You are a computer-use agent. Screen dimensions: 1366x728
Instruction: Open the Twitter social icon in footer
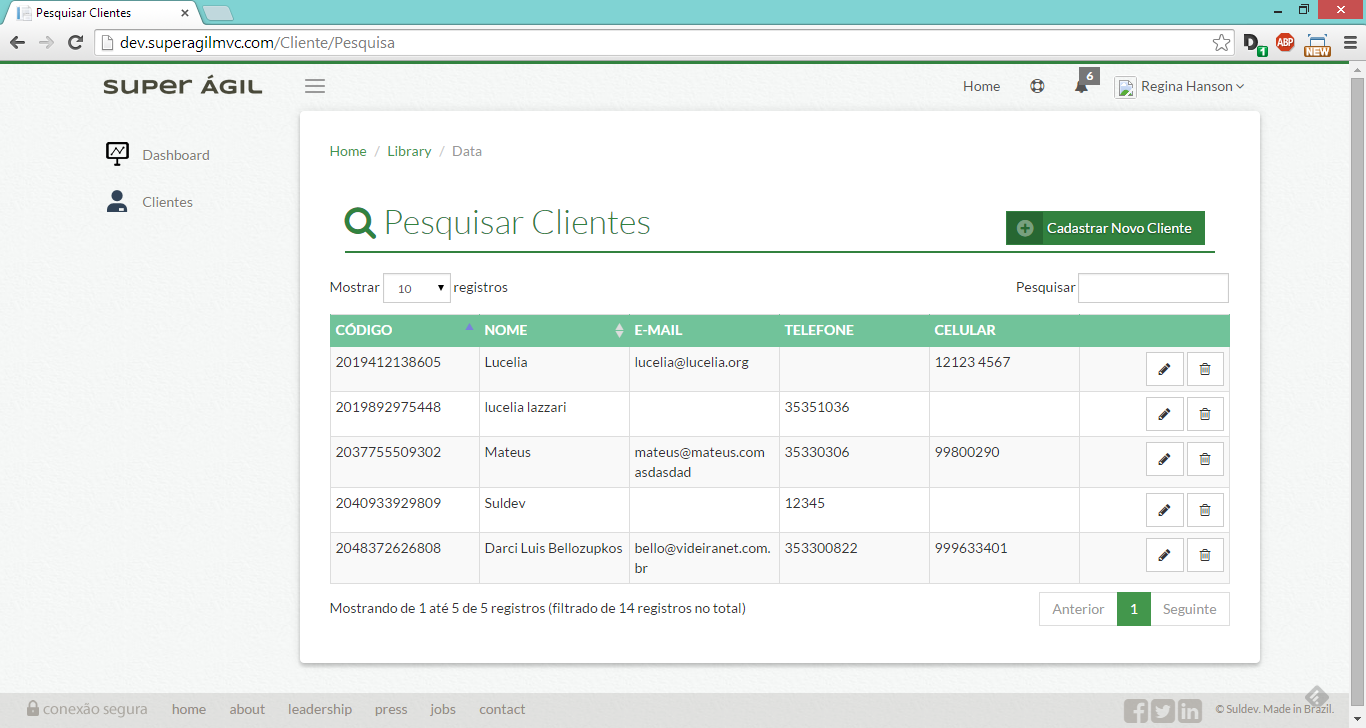(1162, 710)
